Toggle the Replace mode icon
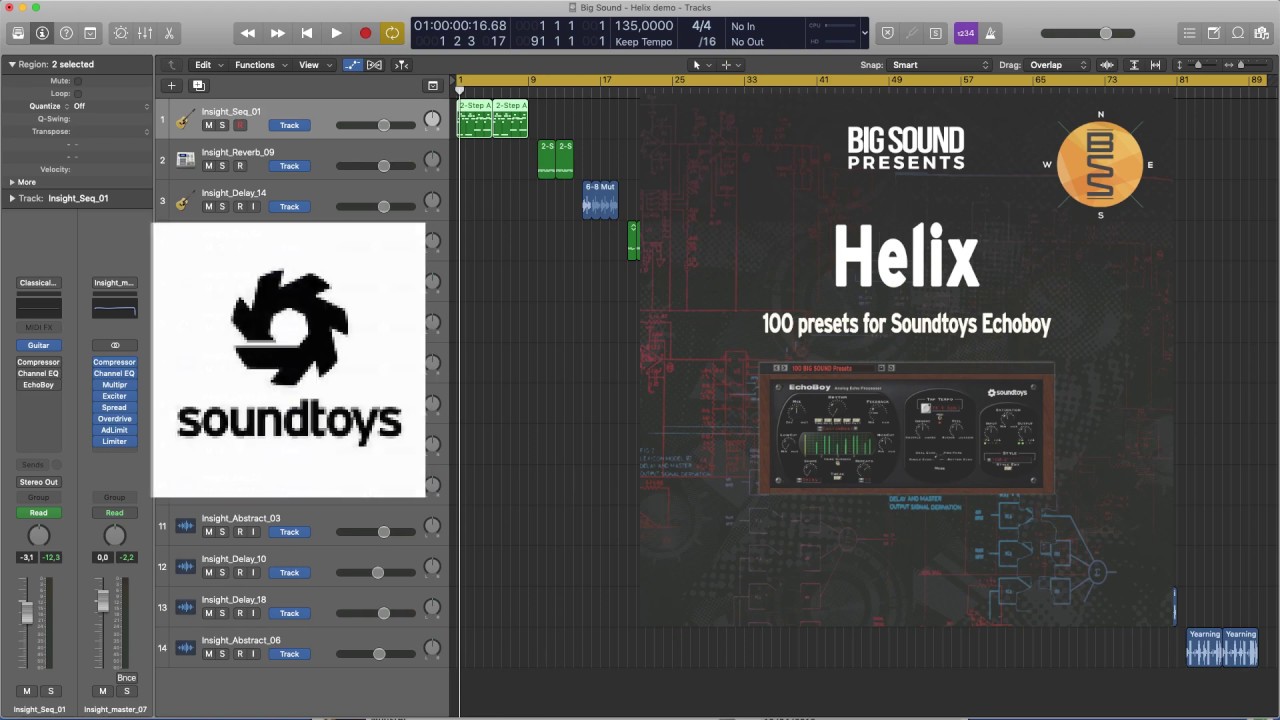This screenshot has height=720, width=1280. pos(887,33)
